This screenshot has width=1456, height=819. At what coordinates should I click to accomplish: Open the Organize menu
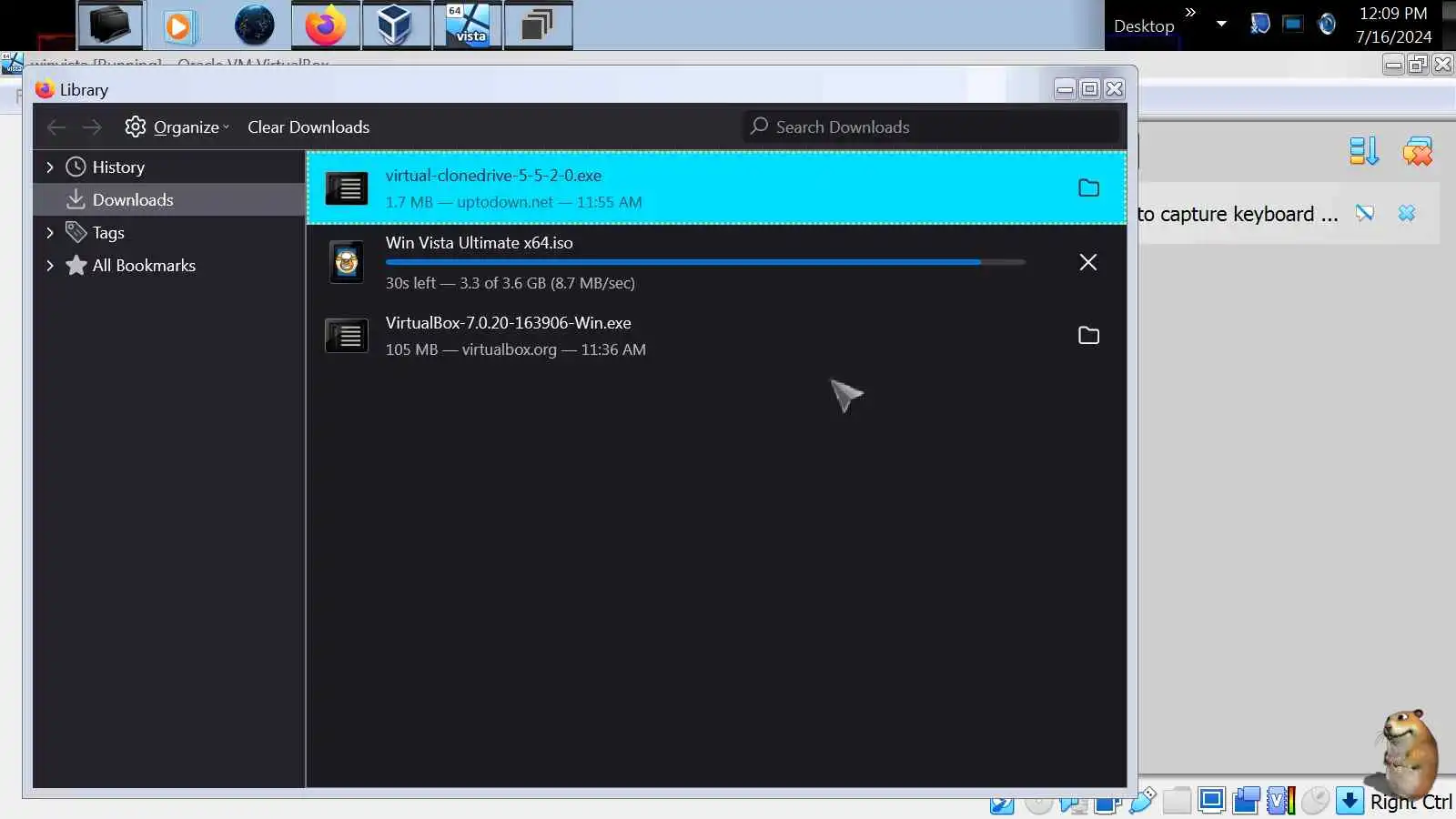[x=177, y=127]
